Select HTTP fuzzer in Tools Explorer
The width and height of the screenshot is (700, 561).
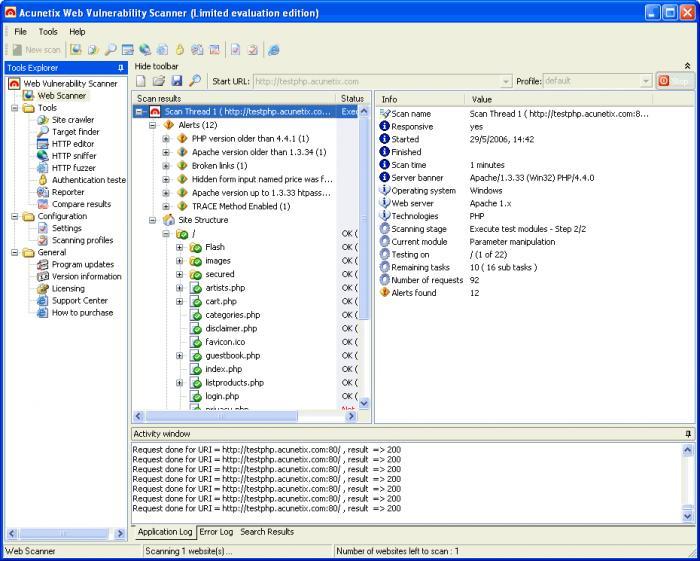click(73, 168)
